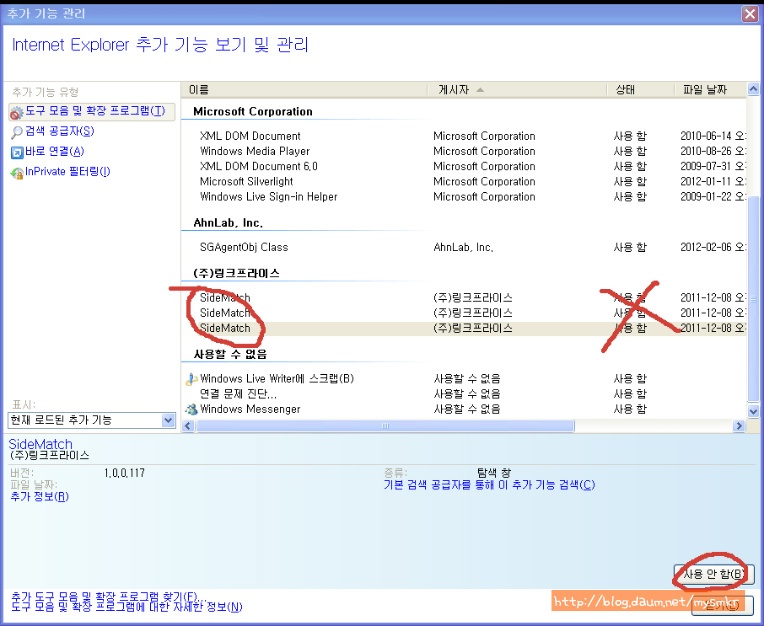Click the horizontal scrollbar thumb
764x626 pixels.
[x=385, y=426]
